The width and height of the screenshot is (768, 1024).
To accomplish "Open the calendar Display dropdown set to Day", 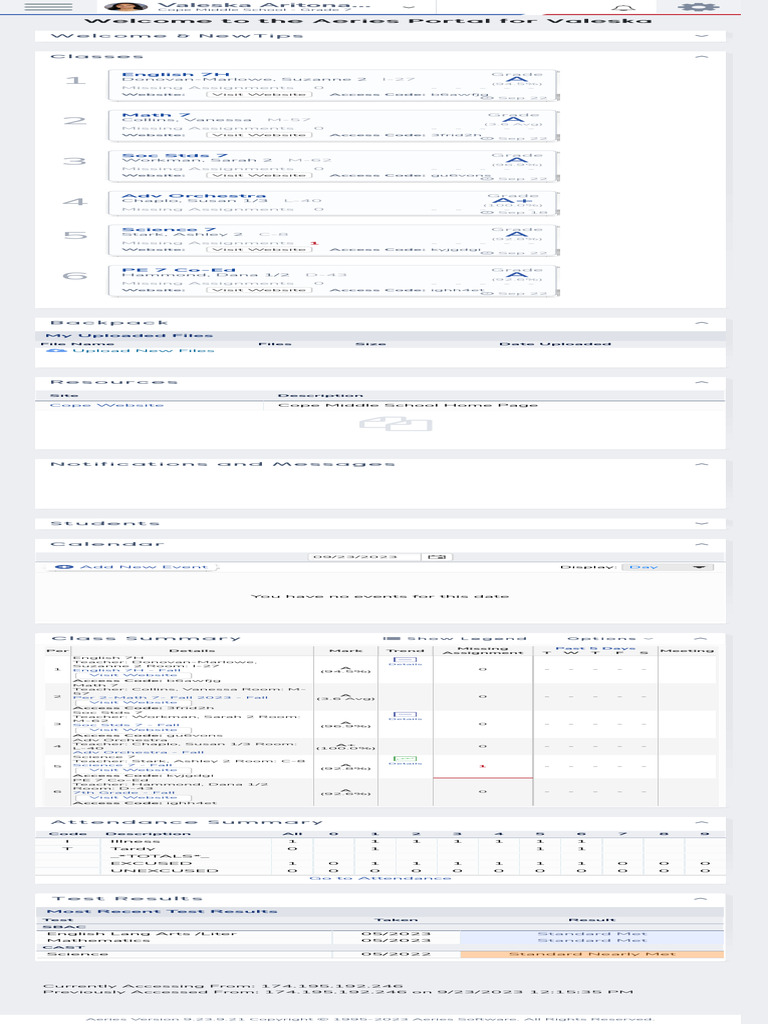I will coord(667,567).
